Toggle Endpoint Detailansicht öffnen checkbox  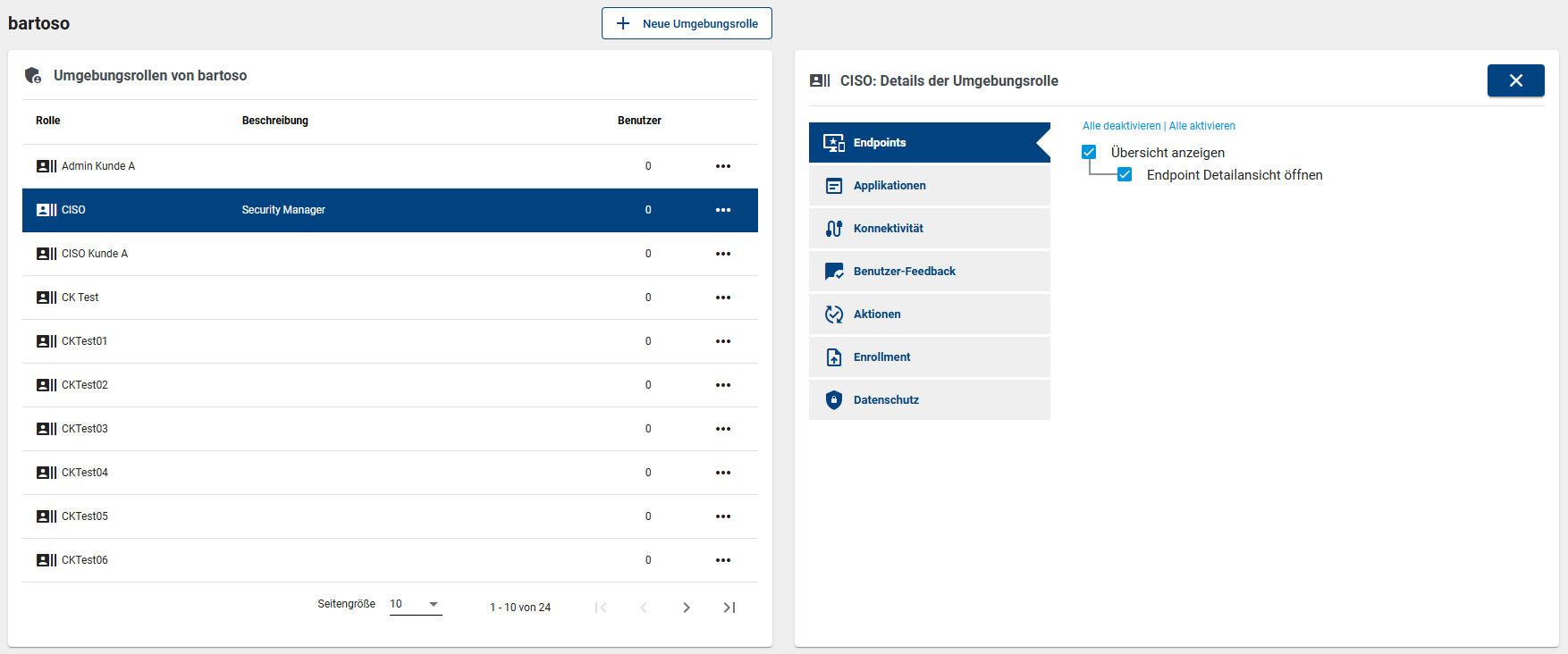[1125, 175]
